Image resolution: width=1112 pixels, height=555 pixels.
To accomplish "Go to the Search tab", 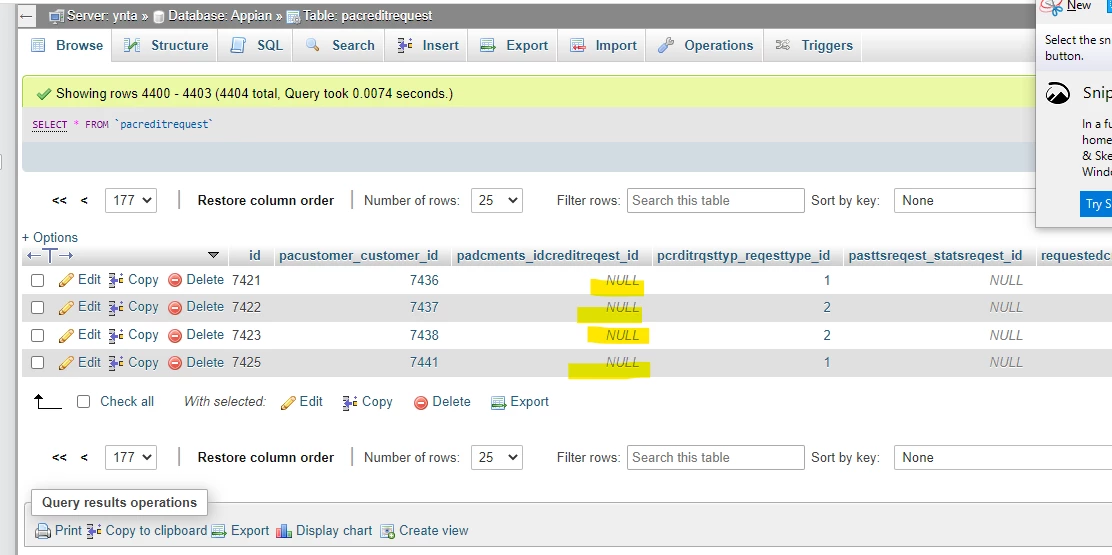I will click(x=340, y=45).
